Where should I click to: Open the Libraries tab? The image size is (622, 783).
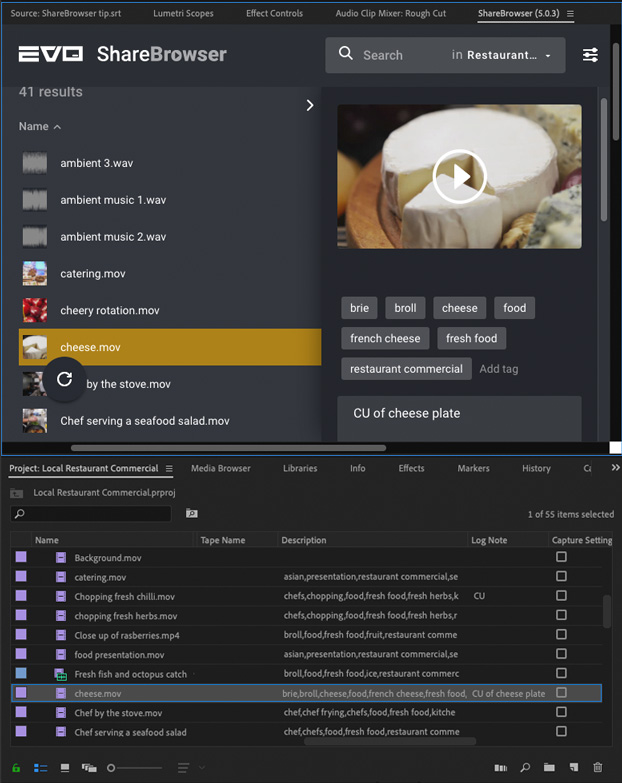pyautogui.click(x=300, y=468)
